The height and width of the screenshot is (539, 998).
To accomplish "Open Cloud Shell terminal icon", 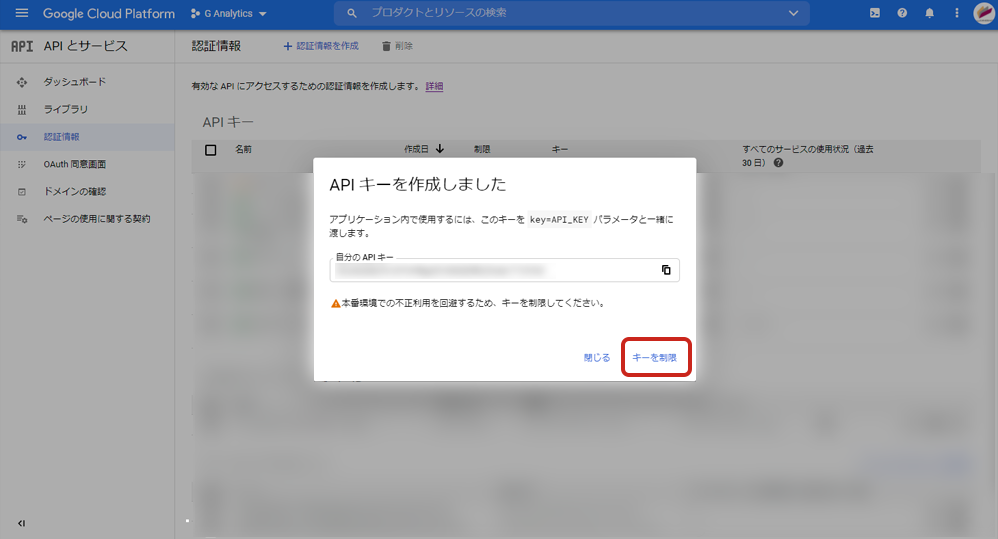I will (875, 14).
